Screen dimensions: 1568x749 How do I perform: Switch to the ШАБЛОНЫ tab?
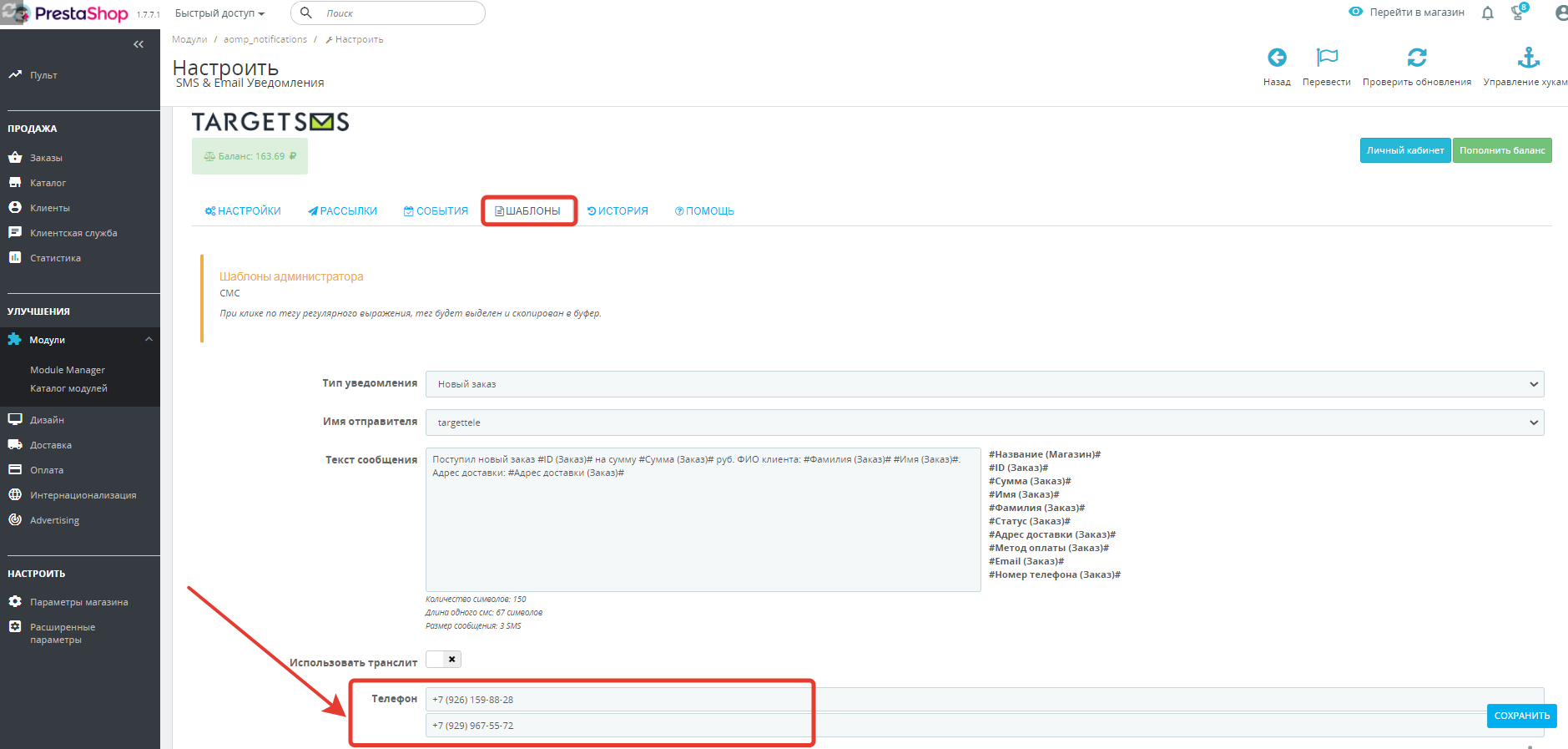pos(528,211)
